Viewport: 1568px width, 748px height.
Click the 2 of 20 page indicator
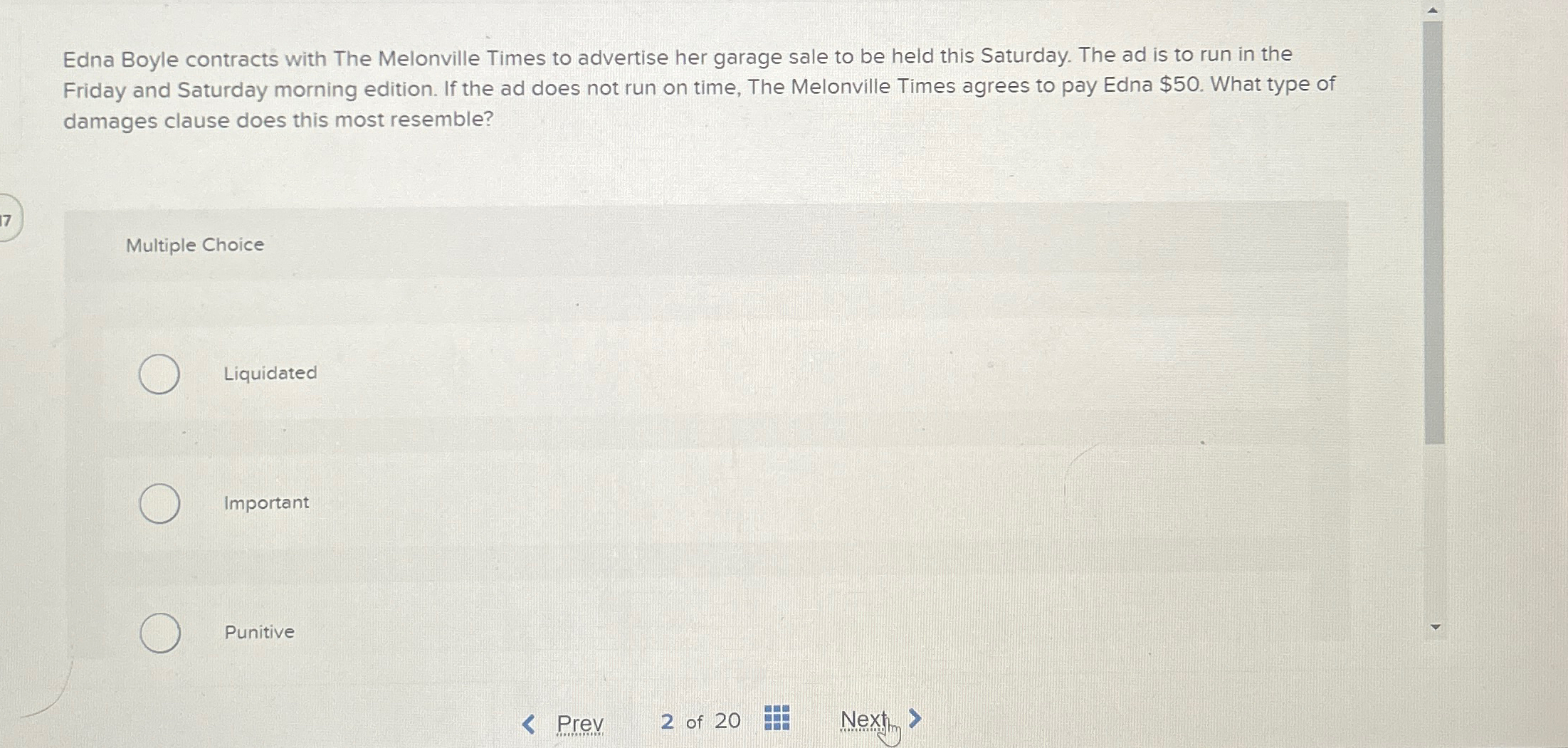[x=700, y=721]
